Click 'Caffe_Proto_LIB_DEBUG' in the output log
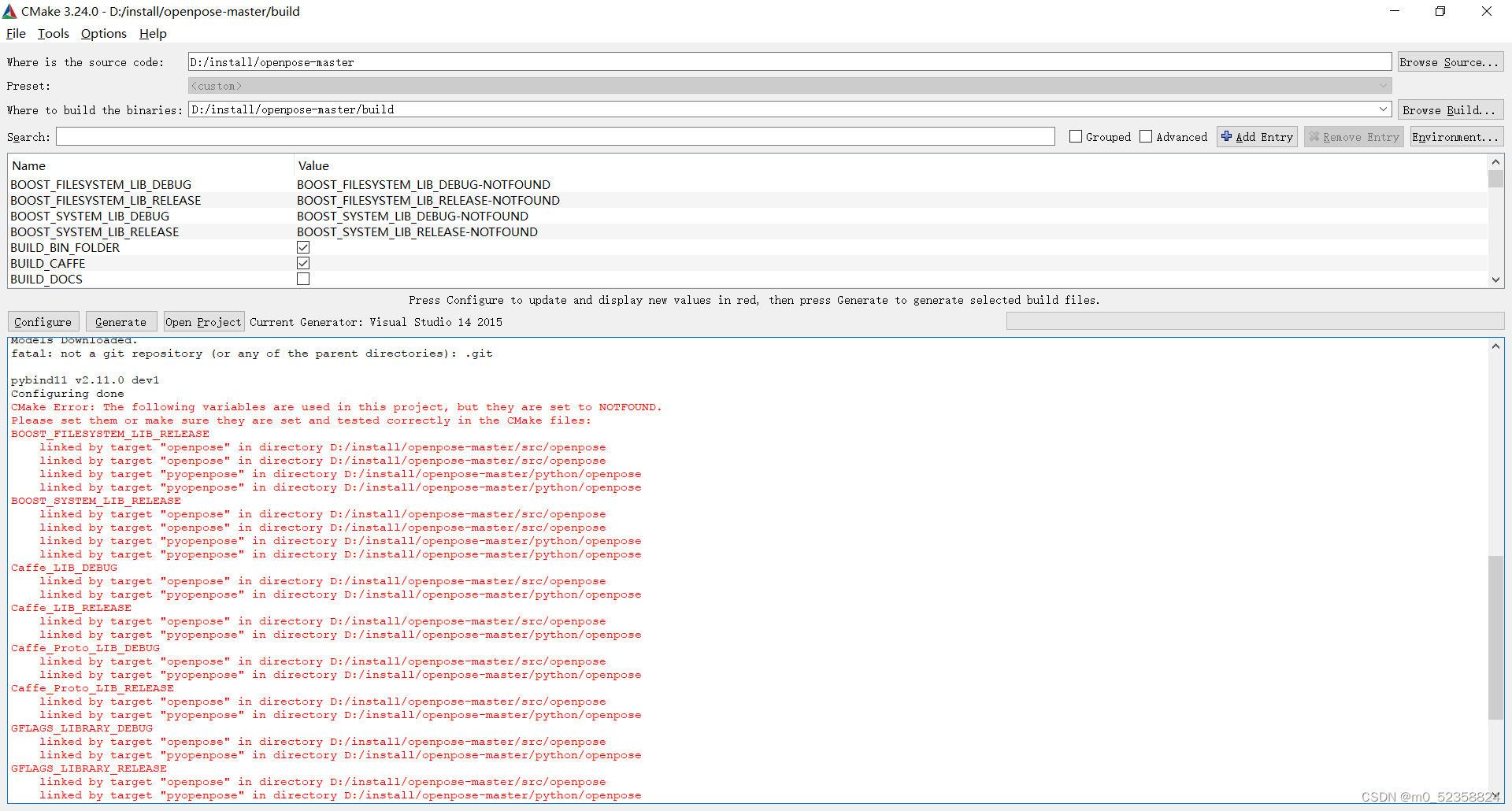This screenshot has height=811, width=1512. click(85, 648)
